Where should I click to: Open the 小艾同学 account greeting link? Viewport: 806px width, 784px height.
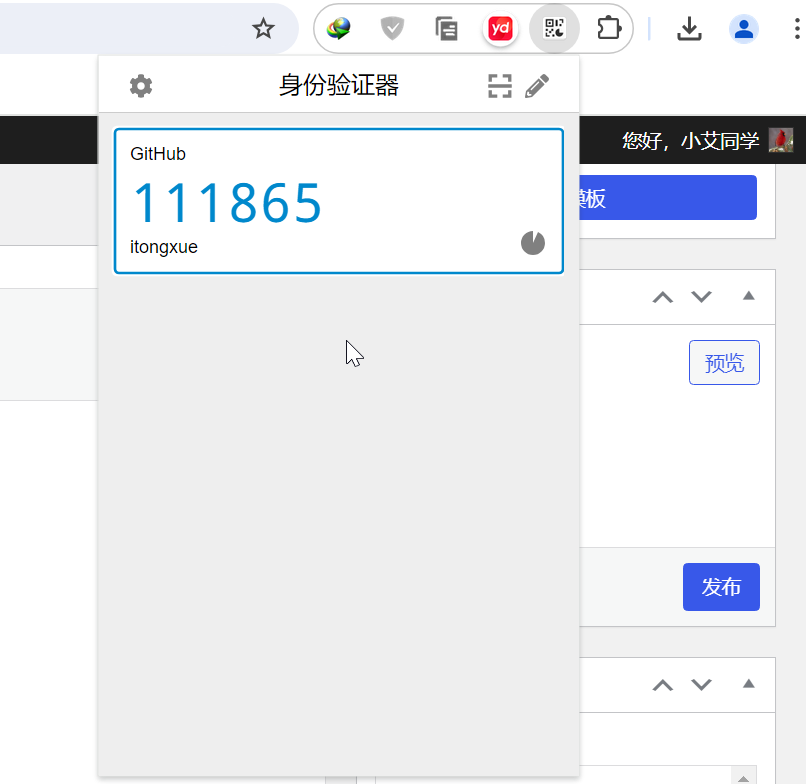coord(691,140)
